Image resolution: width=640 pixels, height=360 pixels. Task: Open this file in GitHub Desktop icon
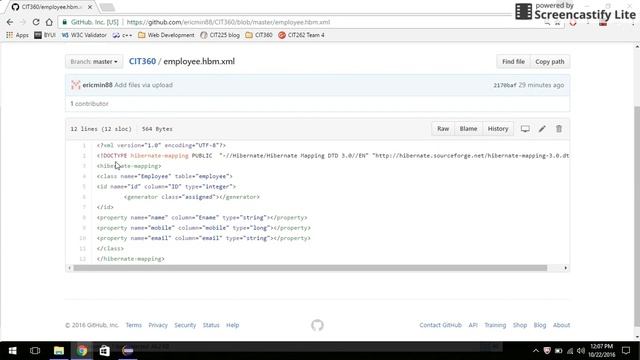click(x=525, y=129)
